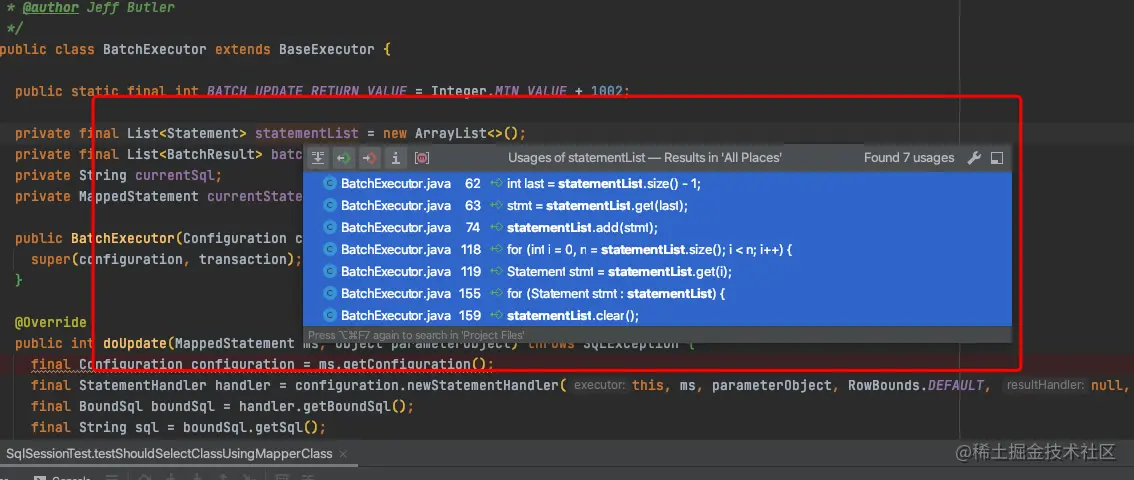
Task: Click BaseExecutor superclass name
Action: pos(327,50)
